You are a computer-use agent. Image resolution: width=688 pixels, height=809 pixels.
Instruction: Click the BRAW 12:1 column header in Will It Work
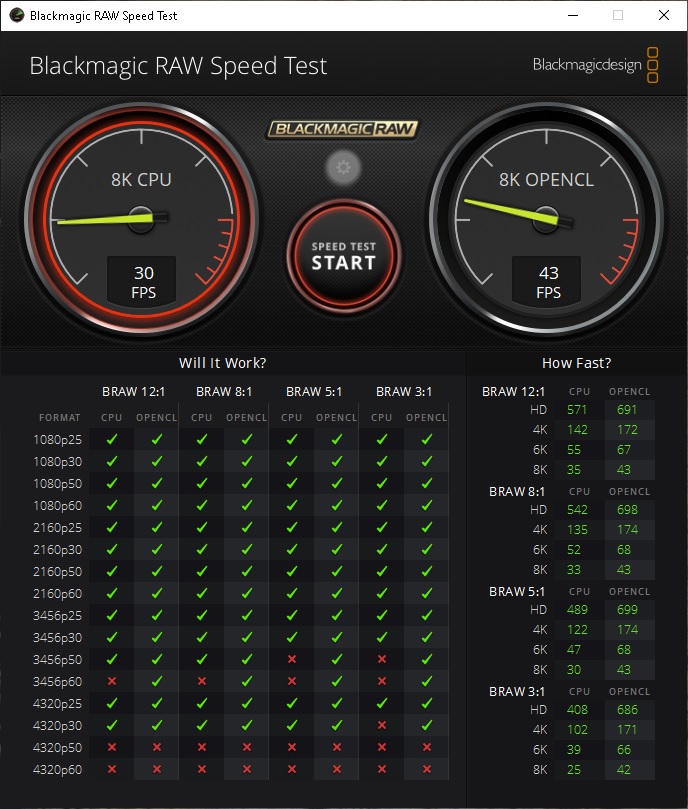click(134, 392)
